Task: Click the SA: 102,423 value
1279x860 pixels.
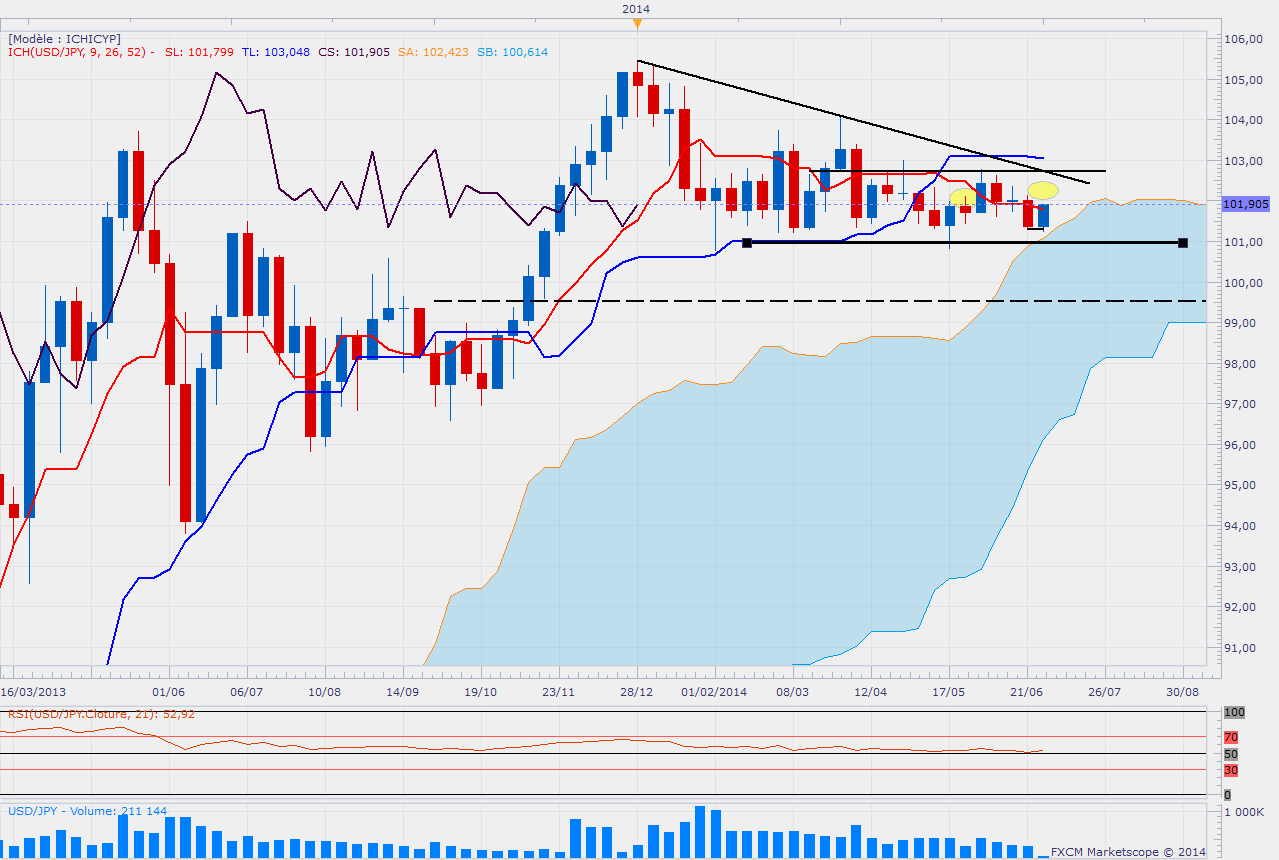Action: click(x=435, y=52)
